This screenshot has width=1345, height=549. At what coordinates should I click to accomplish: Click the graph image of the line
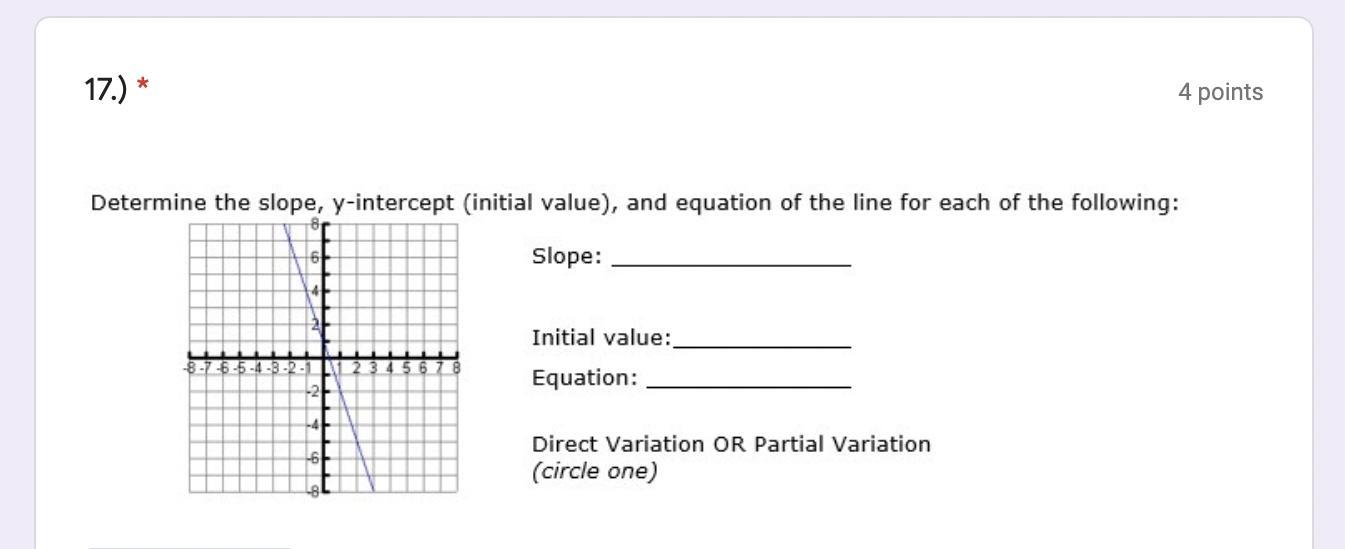[323, 357]
